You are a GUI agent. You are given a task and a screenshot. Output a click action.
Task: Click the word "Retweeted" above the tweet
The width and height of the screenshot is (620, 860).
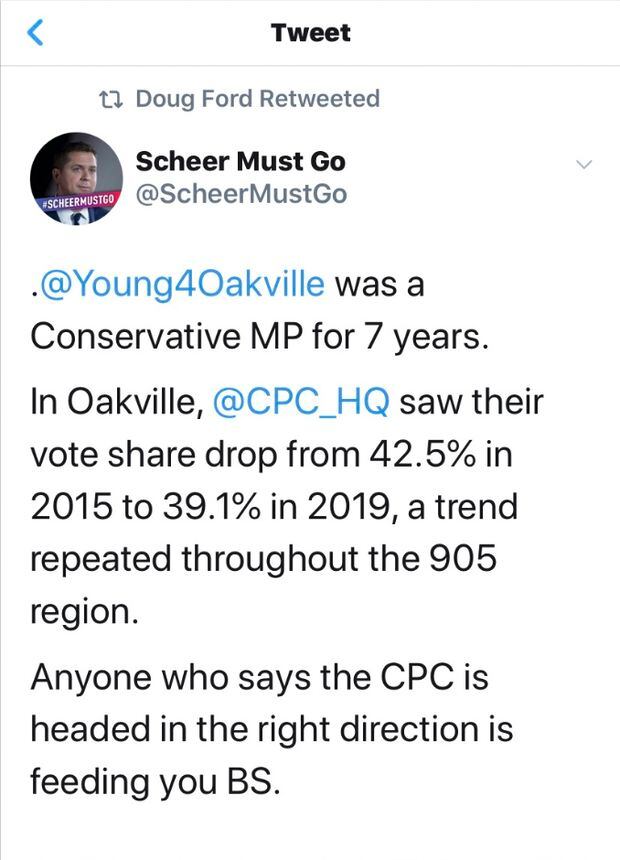click(319, 99)
